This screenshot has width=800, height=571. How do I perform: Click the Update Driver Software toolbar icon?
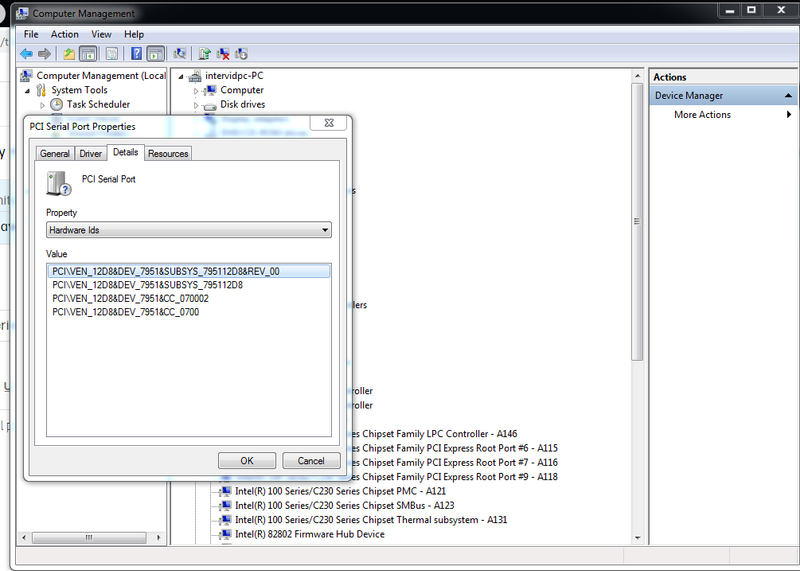205,54
